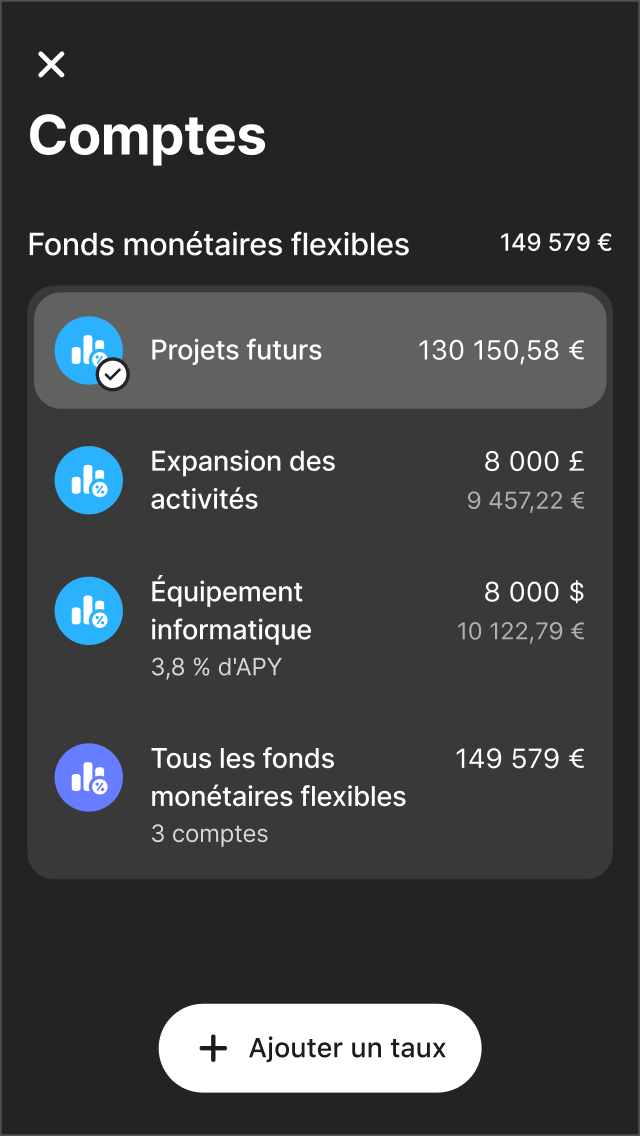The height and width of the screenshot is (1136, 640).
Task: Tap the purple Tous les fonds icon
Action: [x=88, y=777]
